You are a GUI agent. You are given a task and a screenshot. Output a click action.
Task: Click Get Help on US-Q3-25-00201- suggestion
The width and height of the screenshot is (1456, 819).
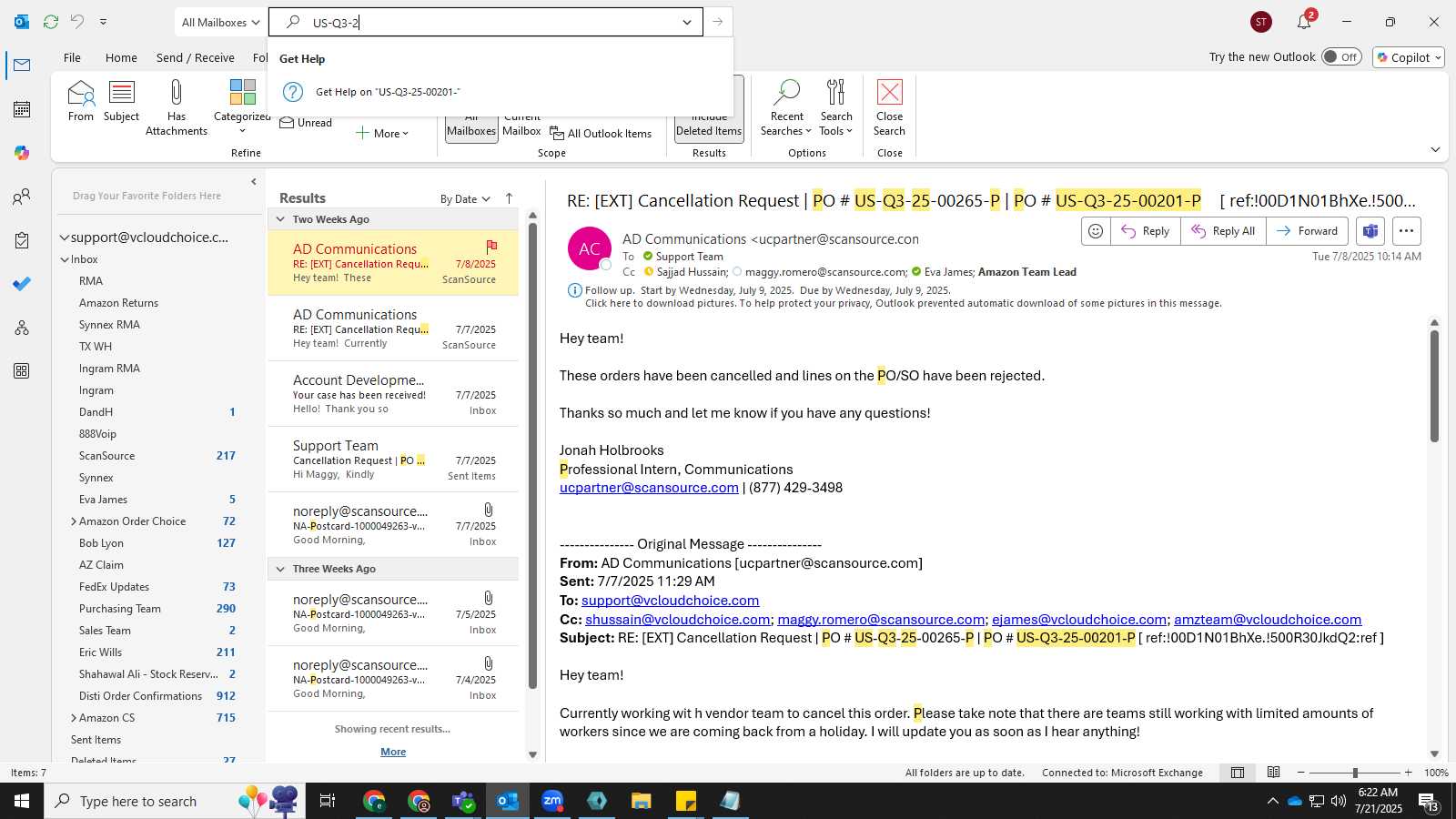tap(500, 92)
